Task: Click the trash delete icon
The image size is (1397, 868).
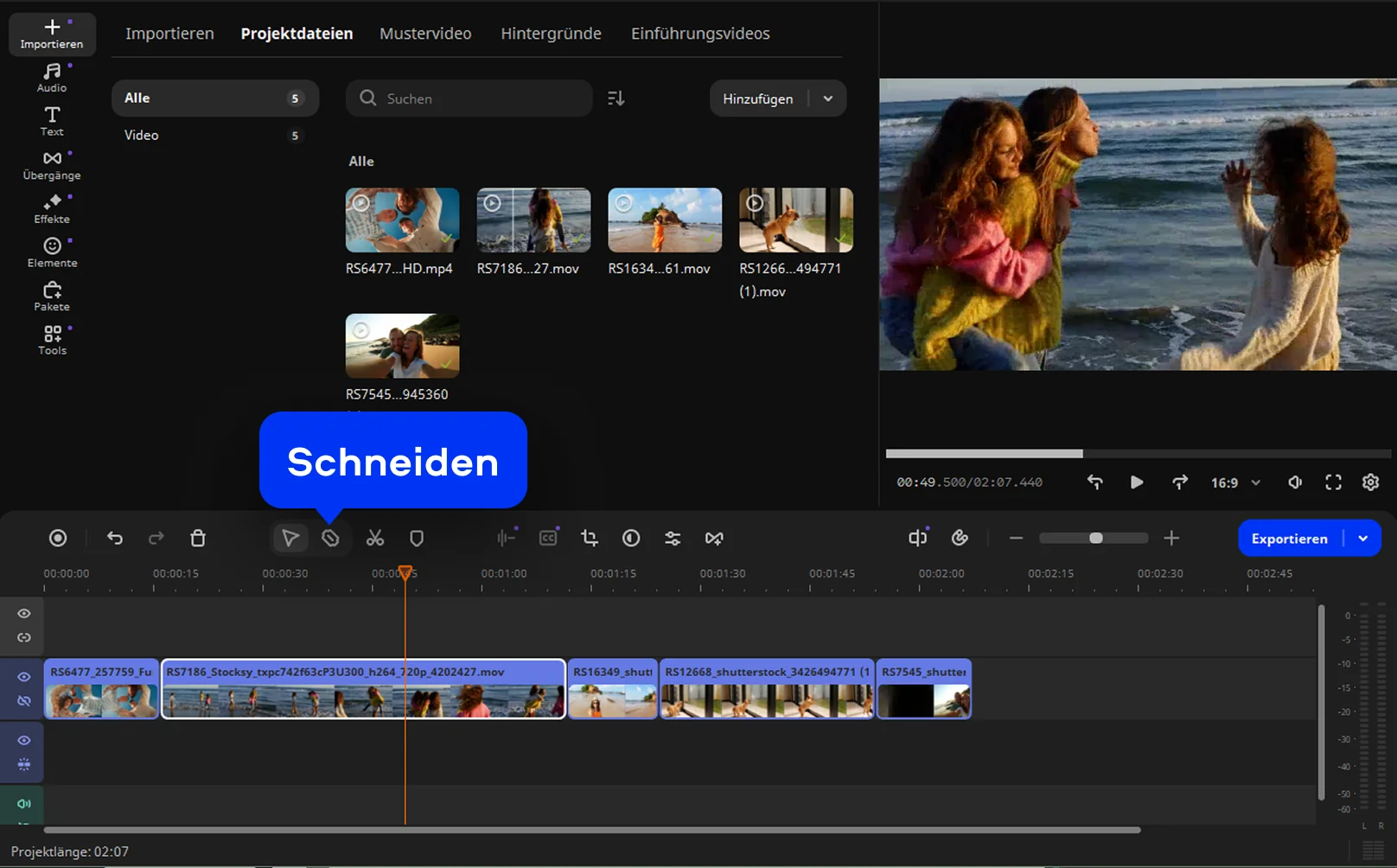Action: click(x=198, y=539)
